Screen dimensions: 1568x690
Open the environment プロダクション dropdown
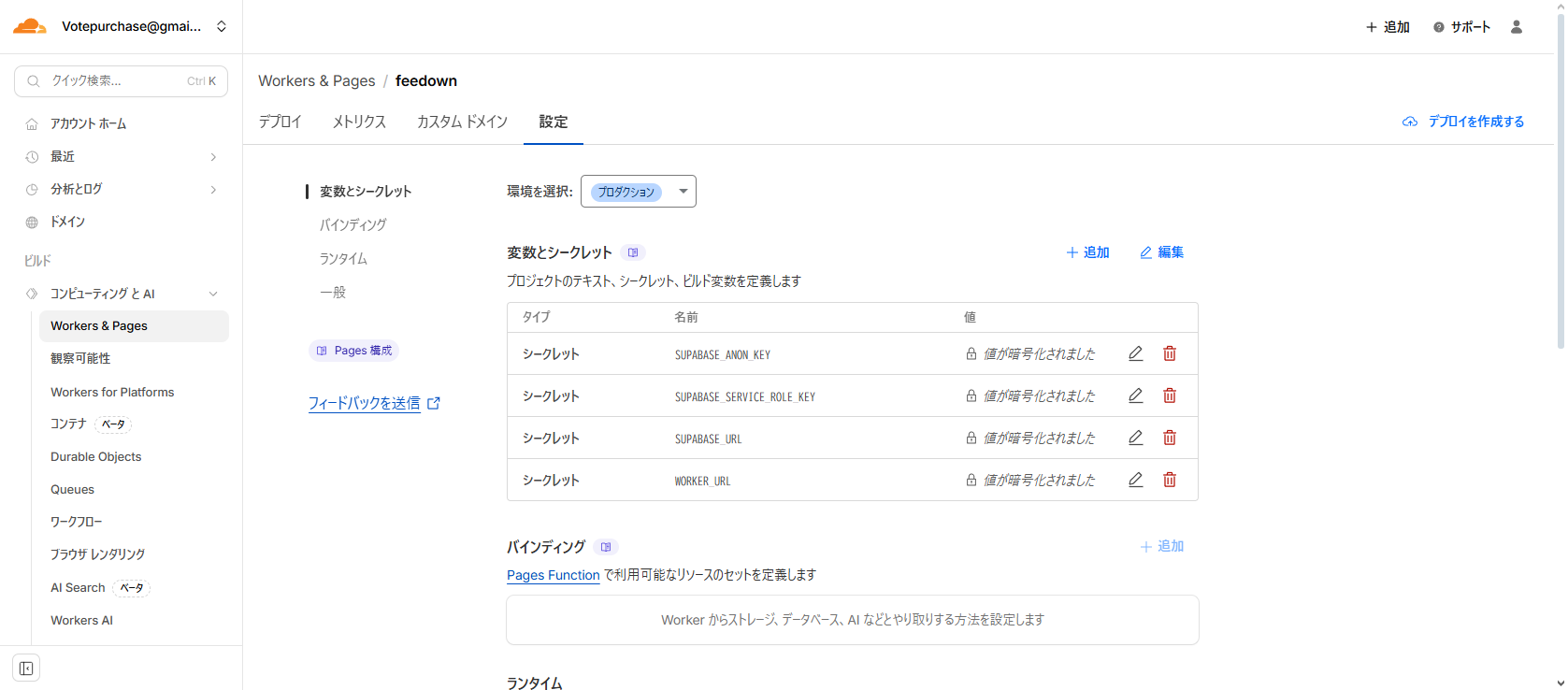click(639, 192)
